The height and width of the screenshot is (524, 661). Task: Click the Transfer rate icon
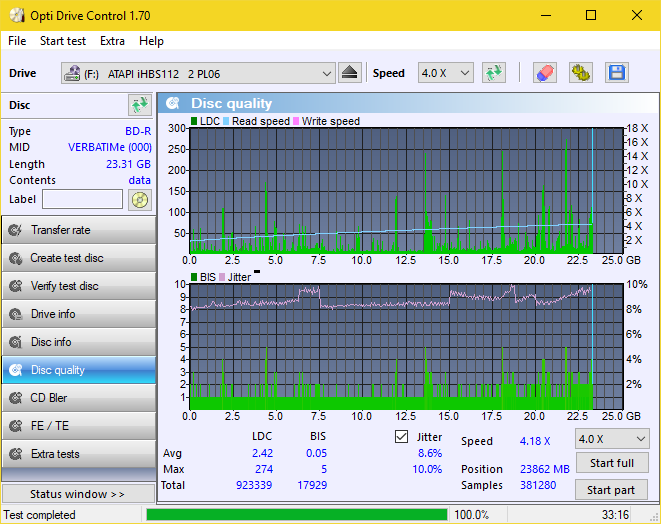point(16,230)
